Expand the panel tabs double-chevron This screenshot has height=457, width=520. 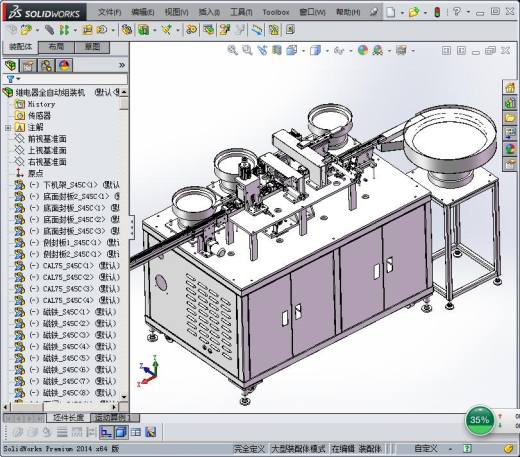pyautogui.click(x=122, y=65)
